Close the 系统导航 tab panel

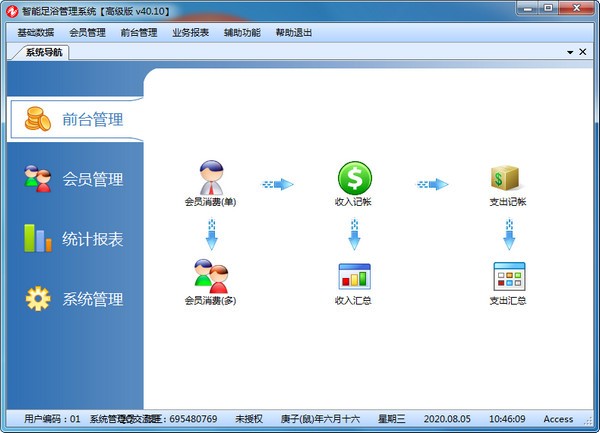(583, 52)
